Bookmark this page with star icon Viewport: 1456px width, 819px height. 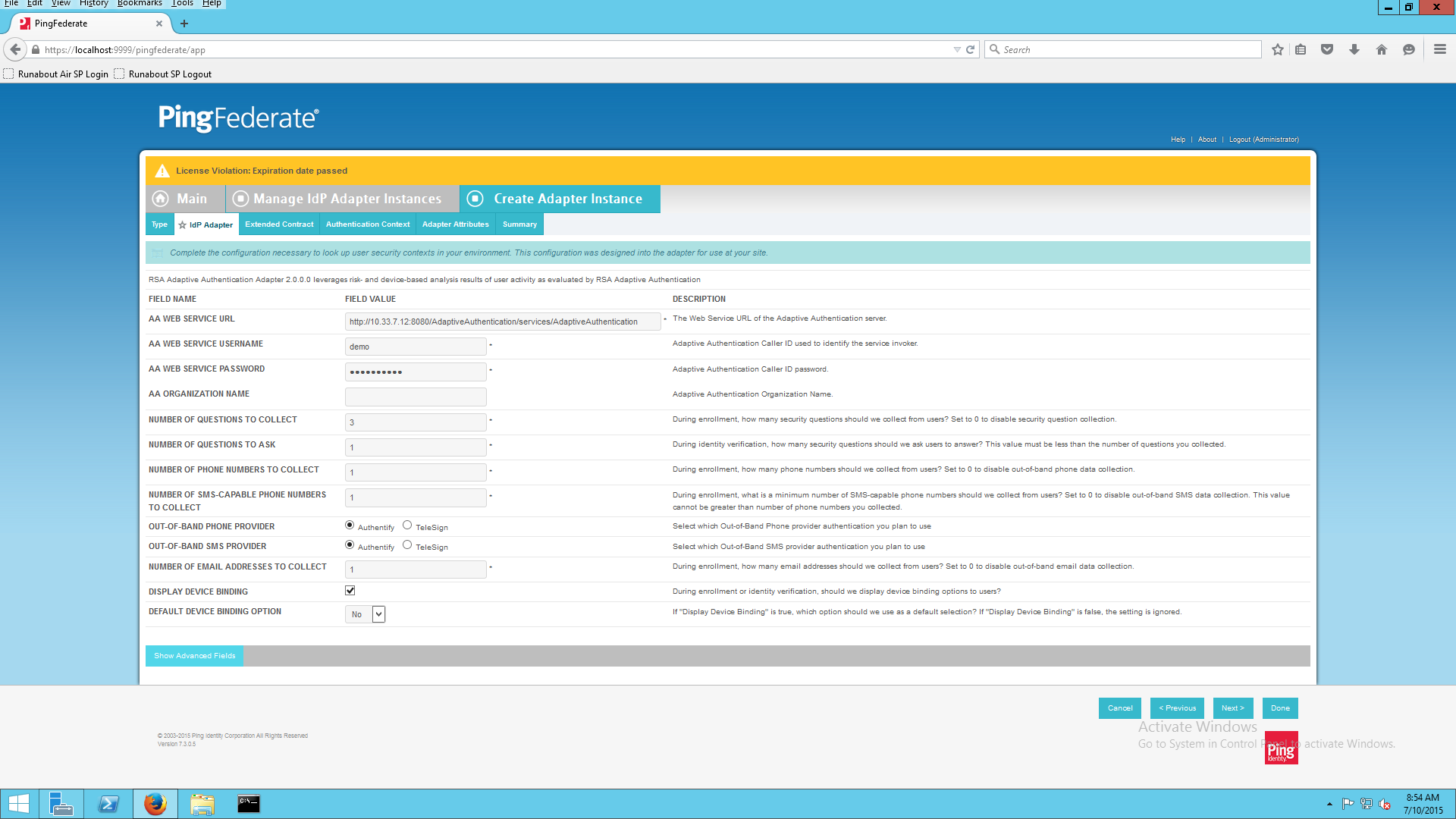coord(1278,49)
